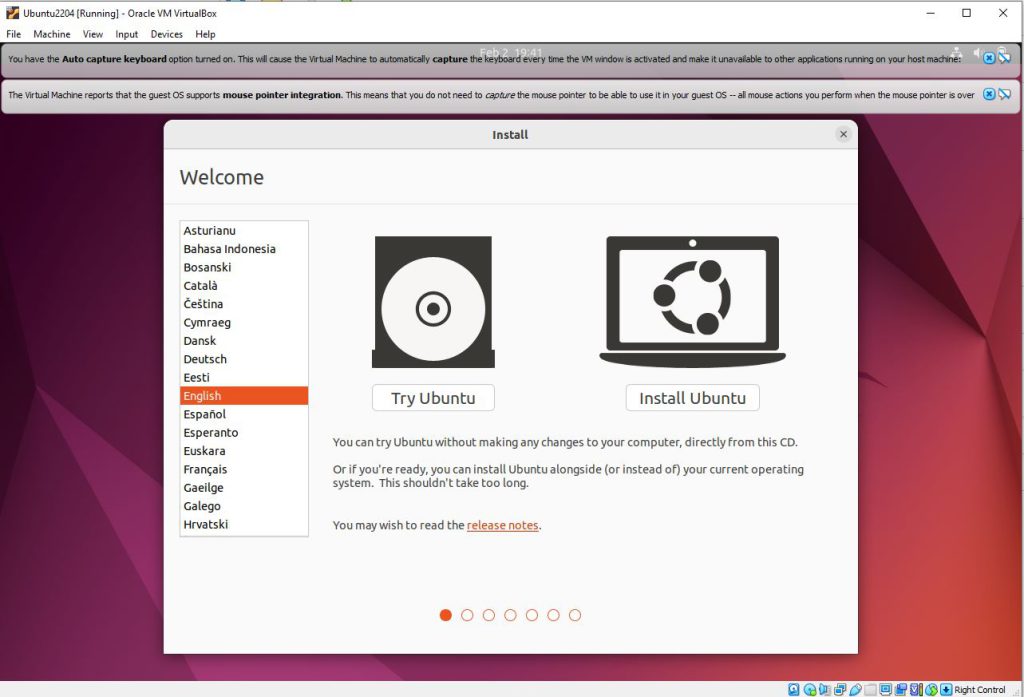Select Bosanski in the language list
1024x697 pixels.
coord(244,267)
